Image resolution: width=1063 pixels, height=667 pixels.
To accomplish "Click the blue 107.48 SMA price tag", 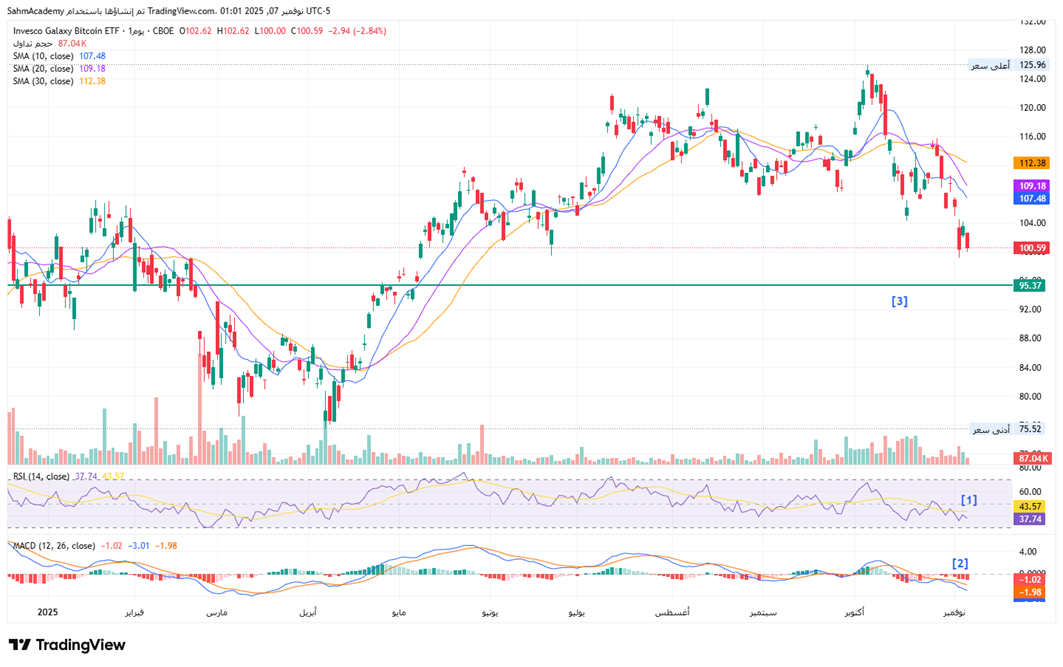I will (x=1030, y=198).
